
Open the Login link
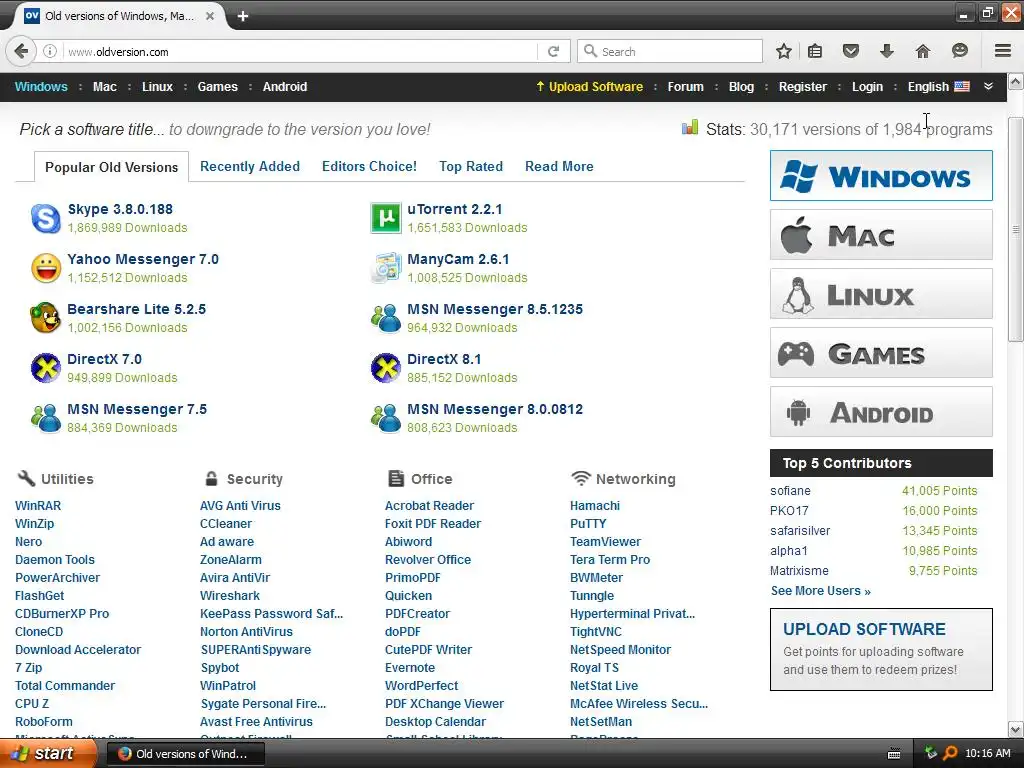(x=867, y=87)
